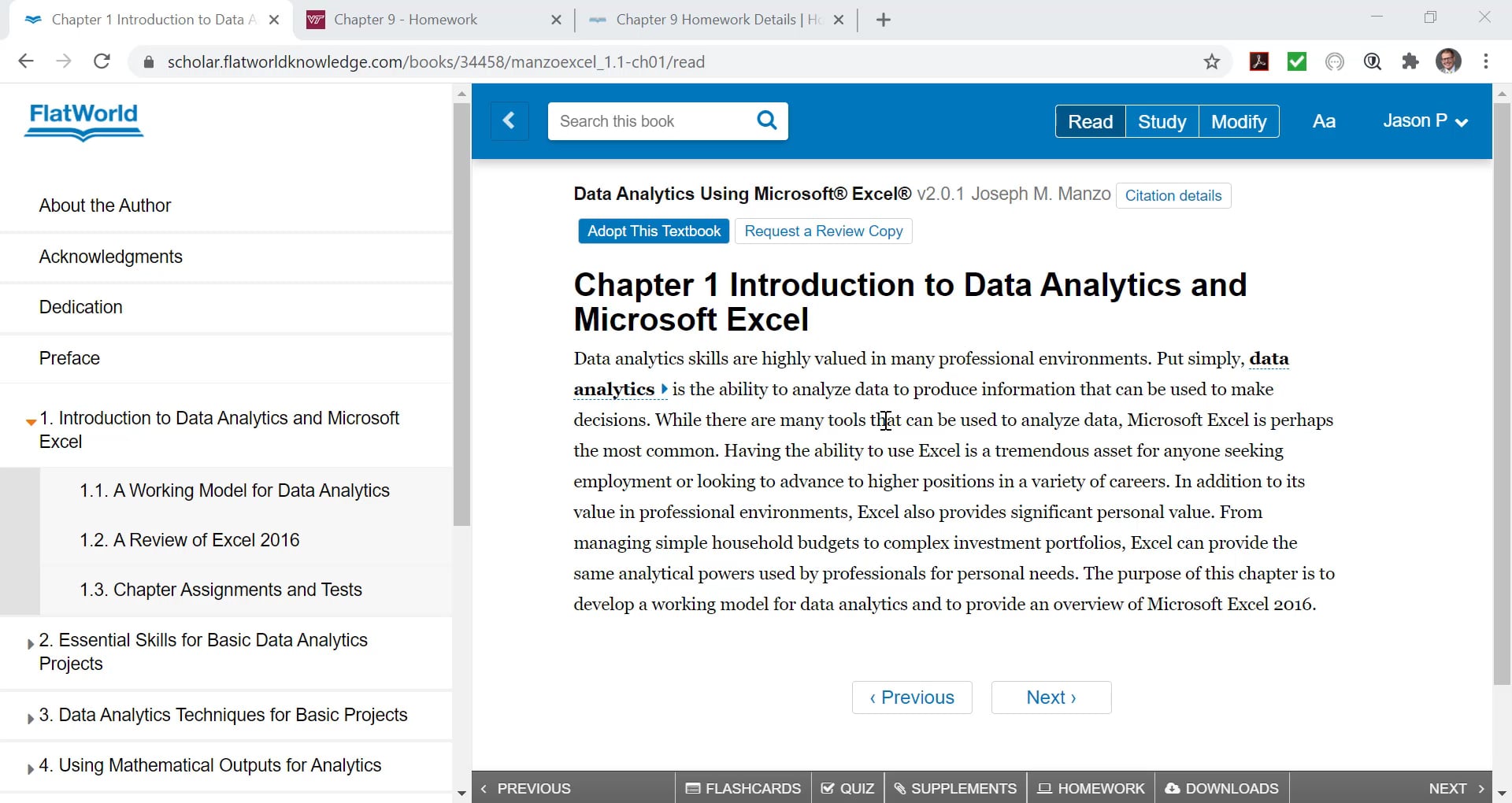Select the Chapter 1 Introduction browser tab
This screenshot has width=1512, height=803.
(x=150, y=20)
